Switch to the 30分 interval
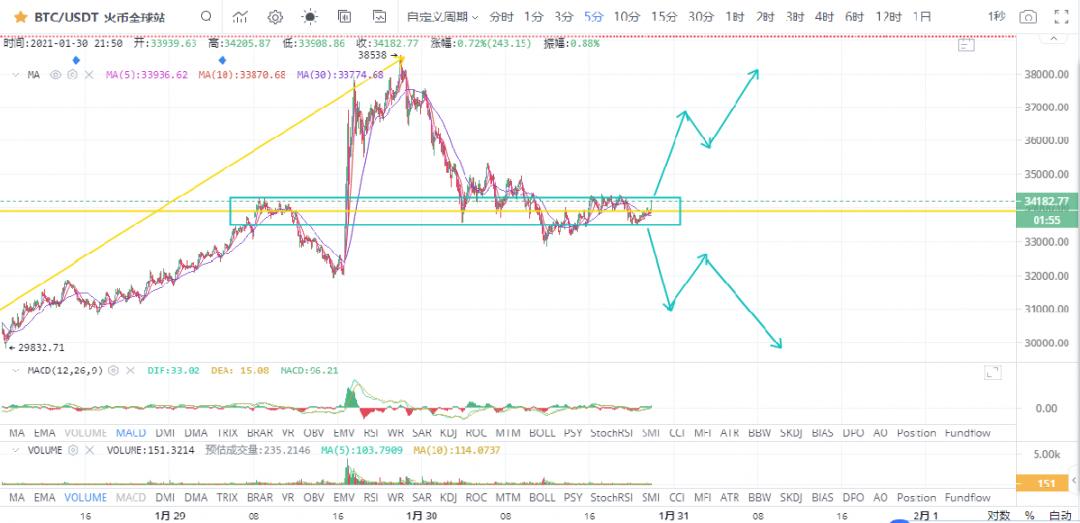 tap(701, 17)
